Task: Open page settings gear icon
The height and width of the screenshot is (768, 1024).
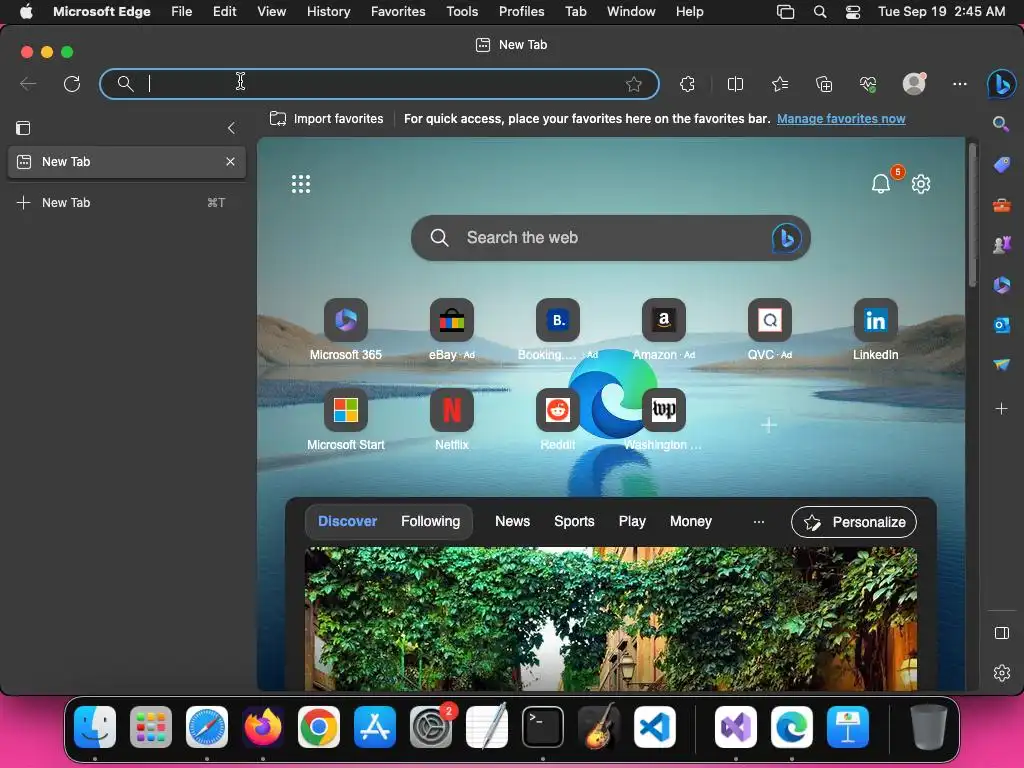Action: coord(921,184)
